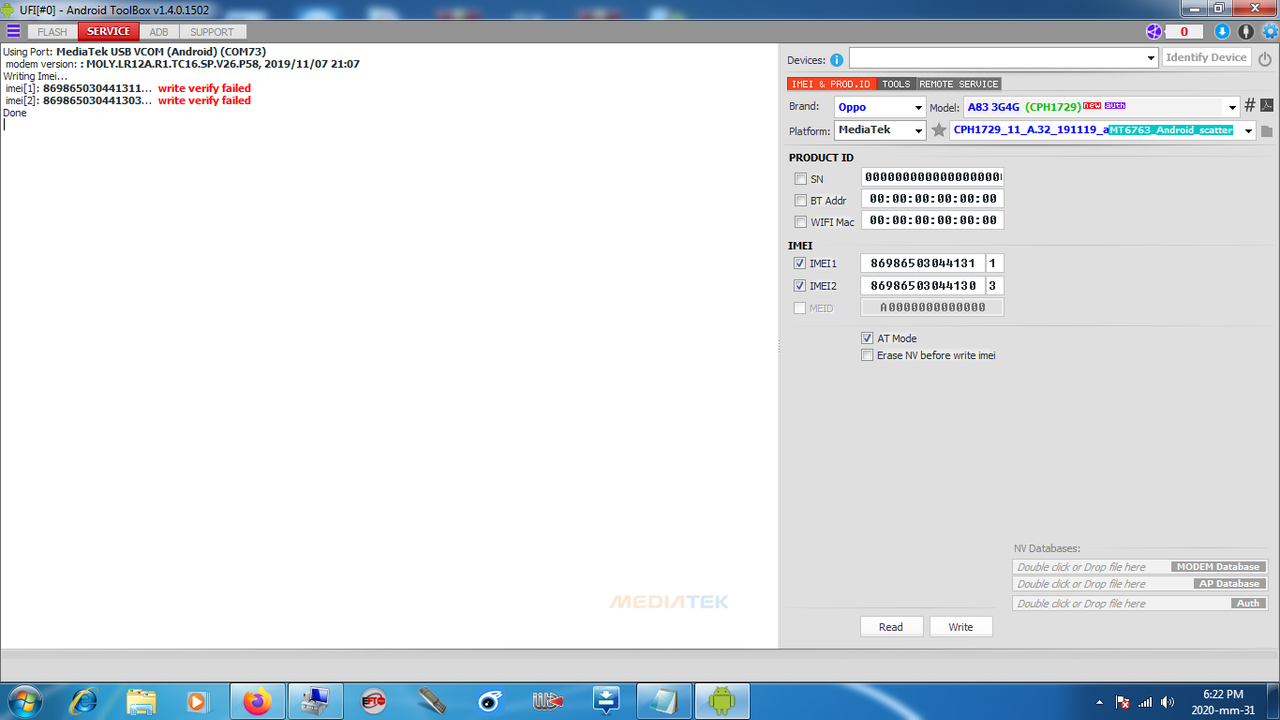Show hidden system tray icons

coord(1100,702)
